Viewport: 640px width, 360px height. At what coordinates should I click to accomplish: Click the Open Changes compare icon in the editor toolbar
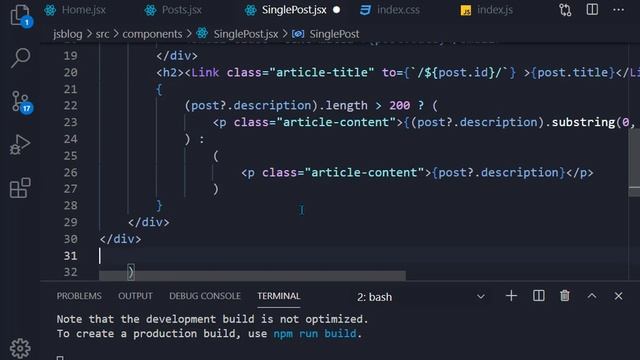[565, 10]
